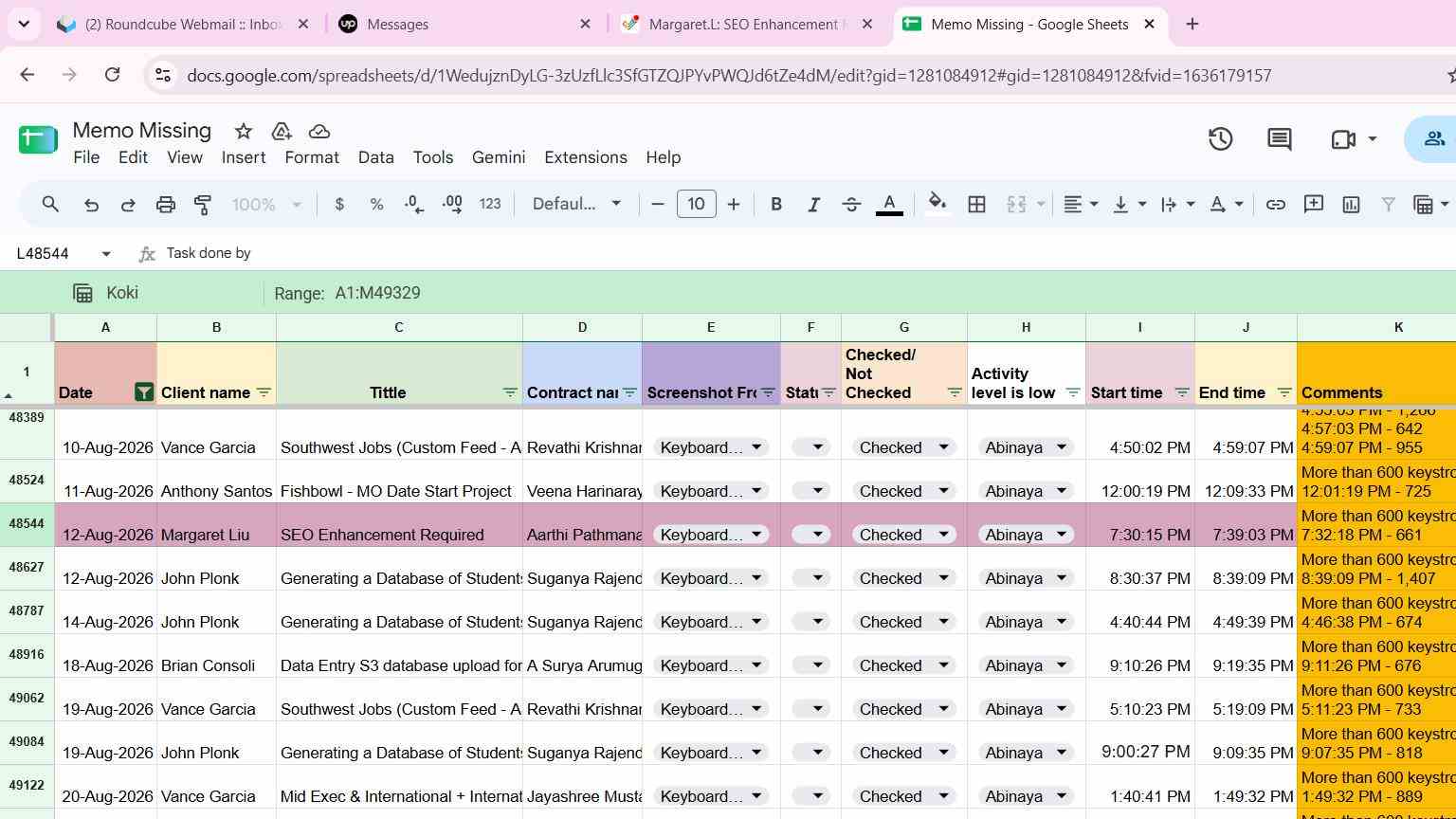The width and height of the screenshot is (1456, 819).
Task: Increase font size with plus button
Action: (x=733, y=204)
